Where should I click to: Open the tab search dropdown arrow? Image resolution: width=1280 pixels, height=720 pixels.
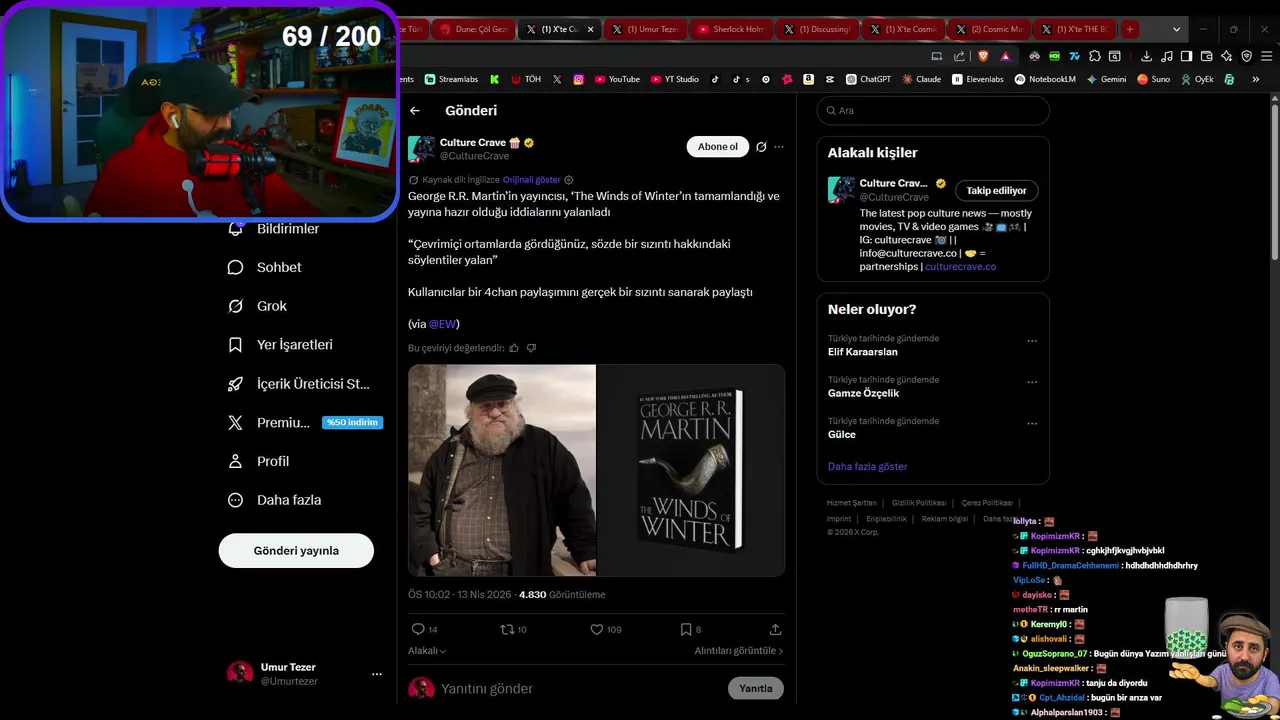(1177, 30)
